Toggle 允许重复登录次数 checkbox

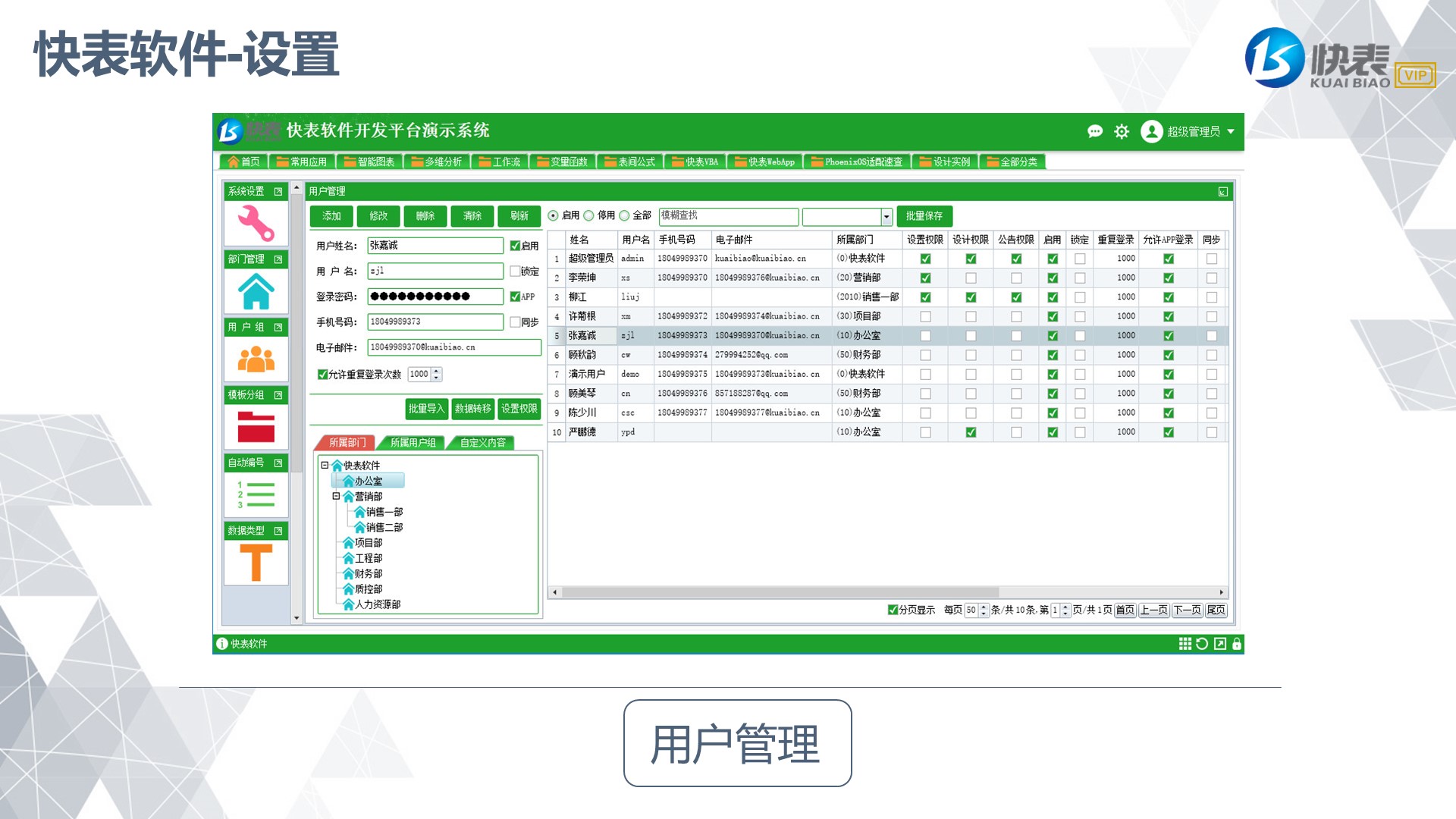[x=322, y=375]
